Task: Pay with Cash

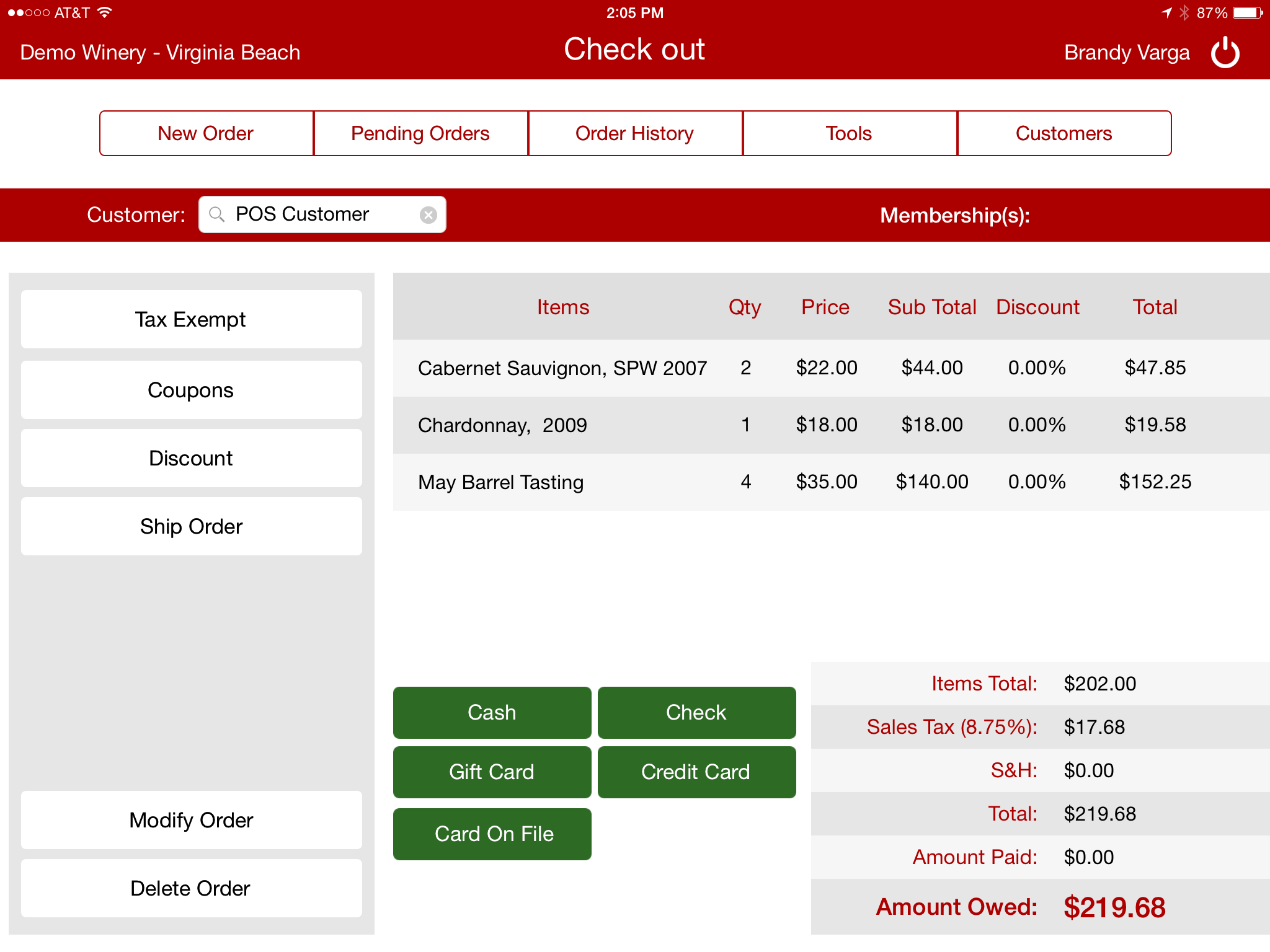Action: (x=492, y=712)
